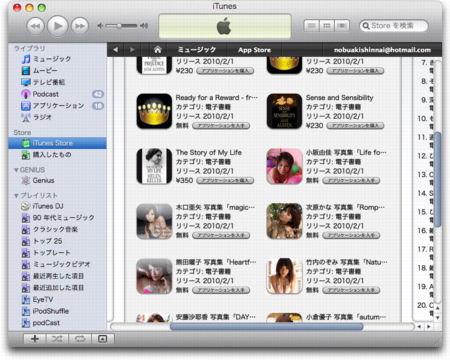Viewport: 450px width, 360px height.
Task: Click the アプリケーション update badge 18
Action: [98, 106]
